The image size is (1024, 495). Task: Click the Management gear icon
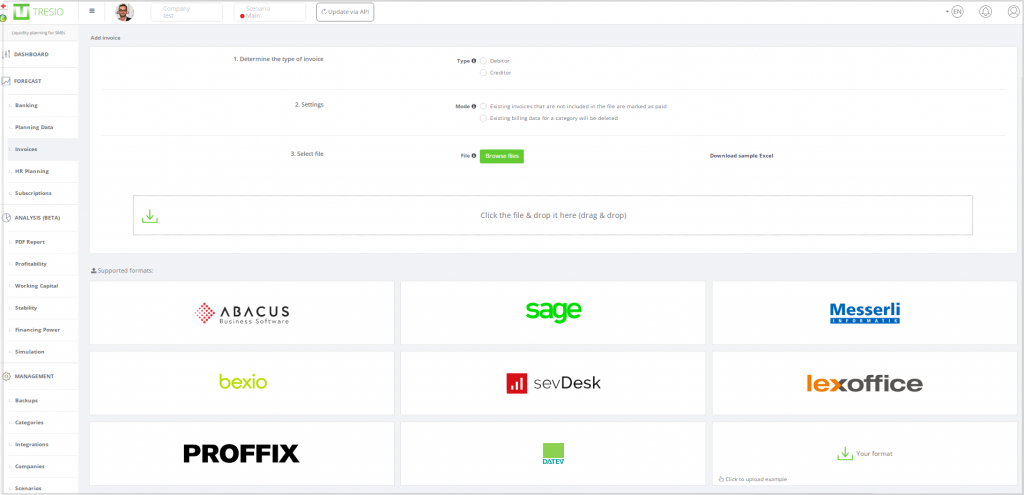[7, 376]
